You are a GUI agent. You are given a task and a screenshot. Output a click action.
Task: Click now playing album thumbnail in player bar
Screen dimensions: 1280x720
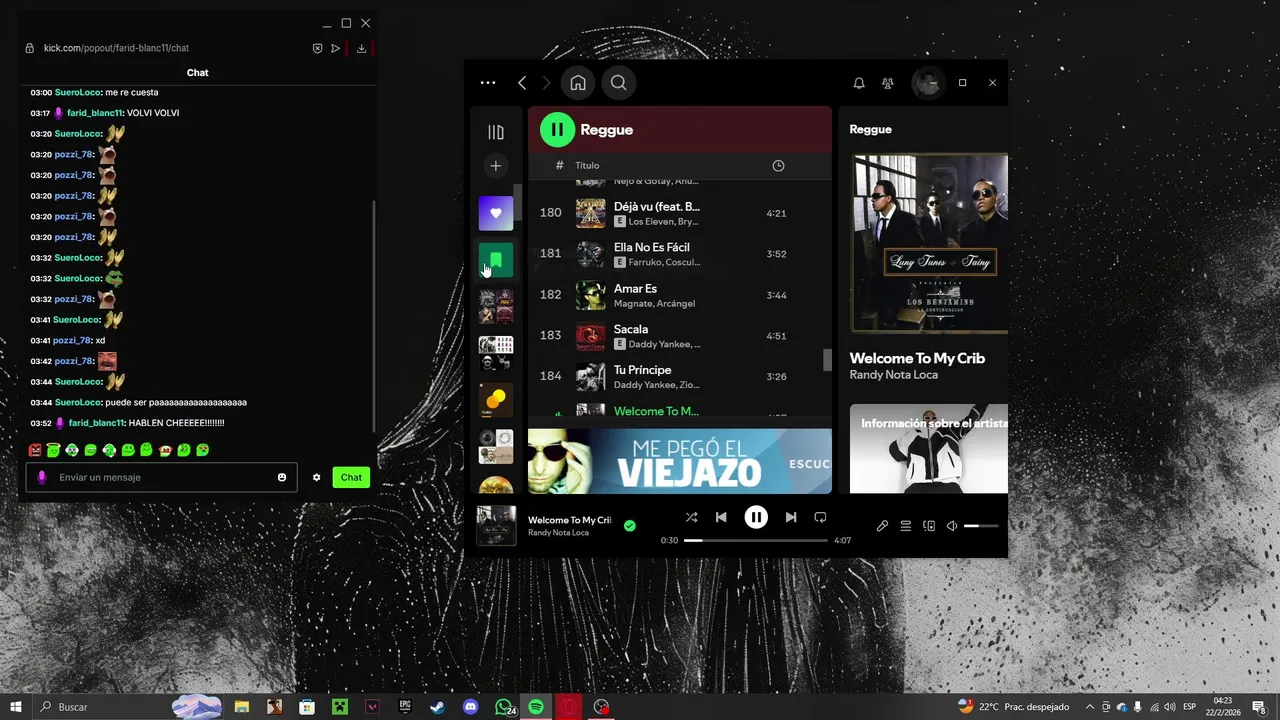496,526
